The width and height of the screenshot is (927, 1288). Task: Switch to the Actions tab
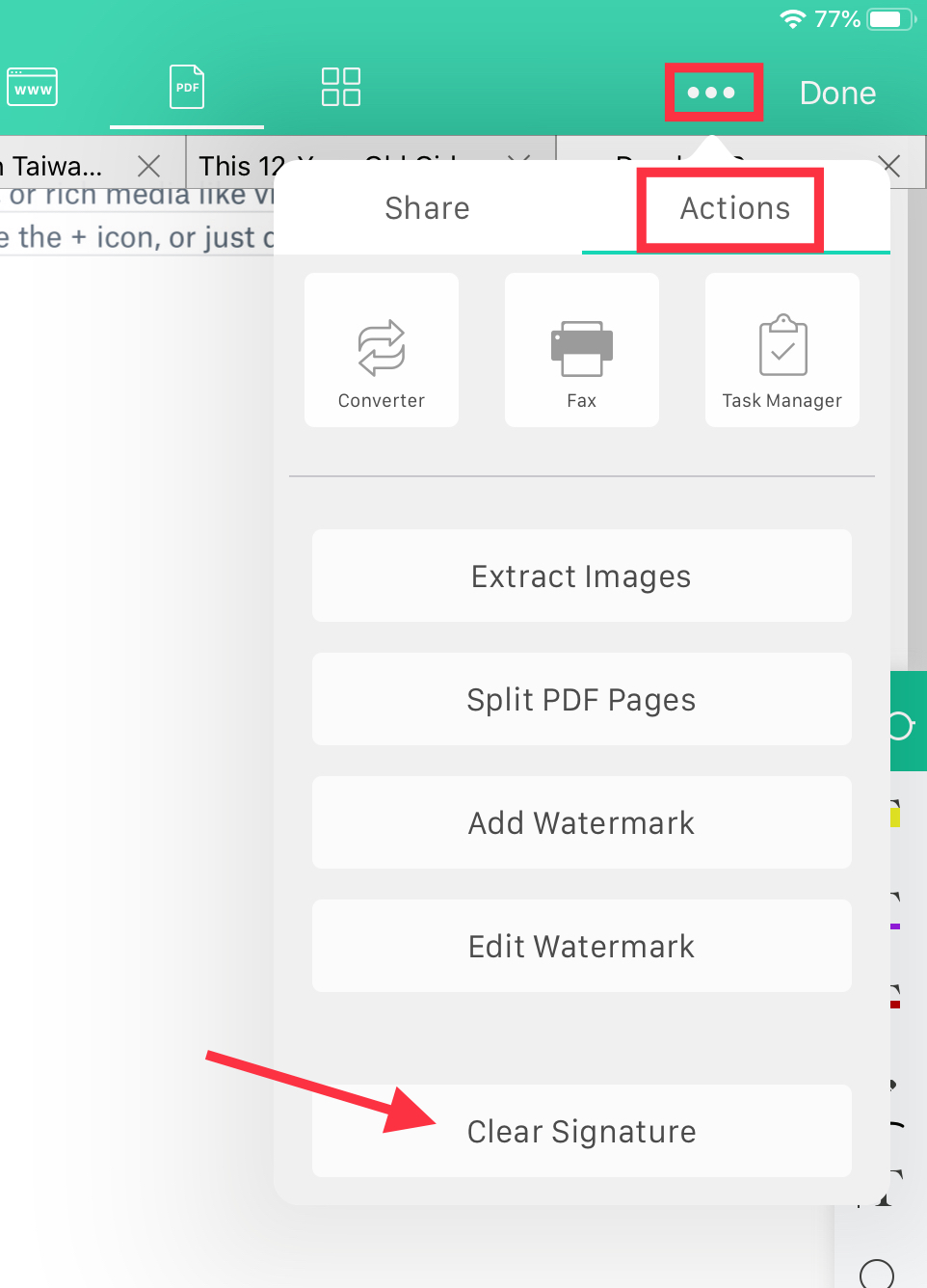coord(735,208)
